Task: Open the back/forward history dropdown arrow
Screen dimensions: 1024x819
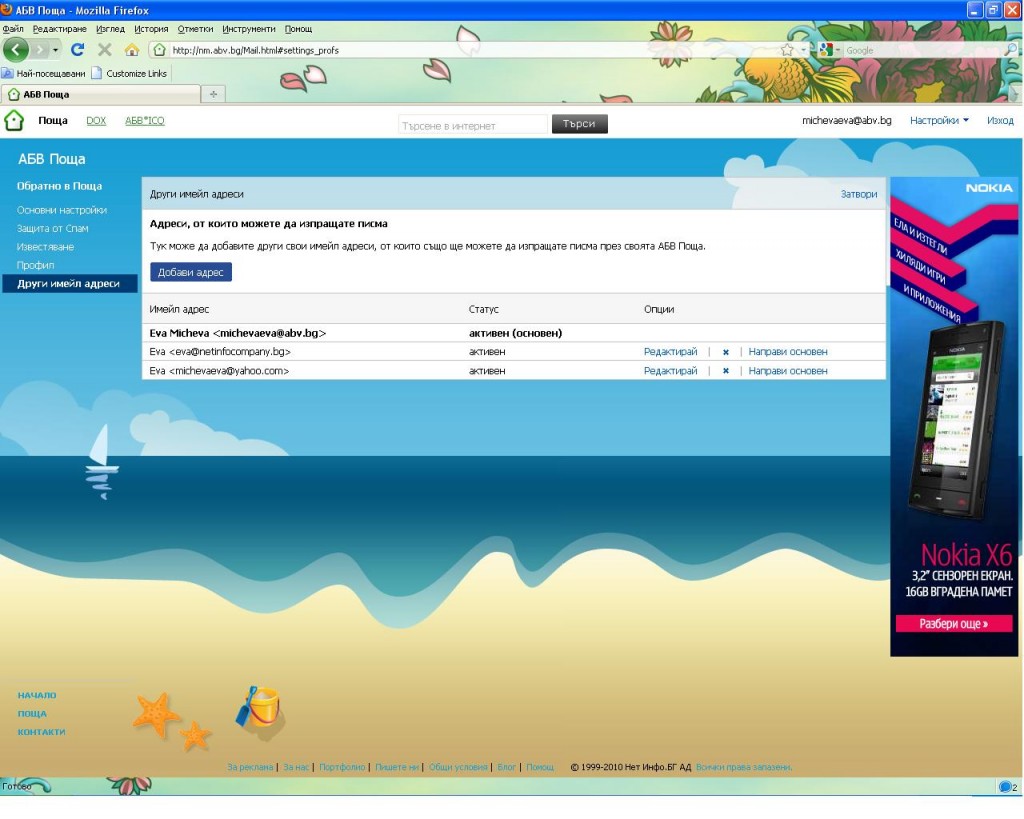Action: pyautogui.click(x=55, y=49)
